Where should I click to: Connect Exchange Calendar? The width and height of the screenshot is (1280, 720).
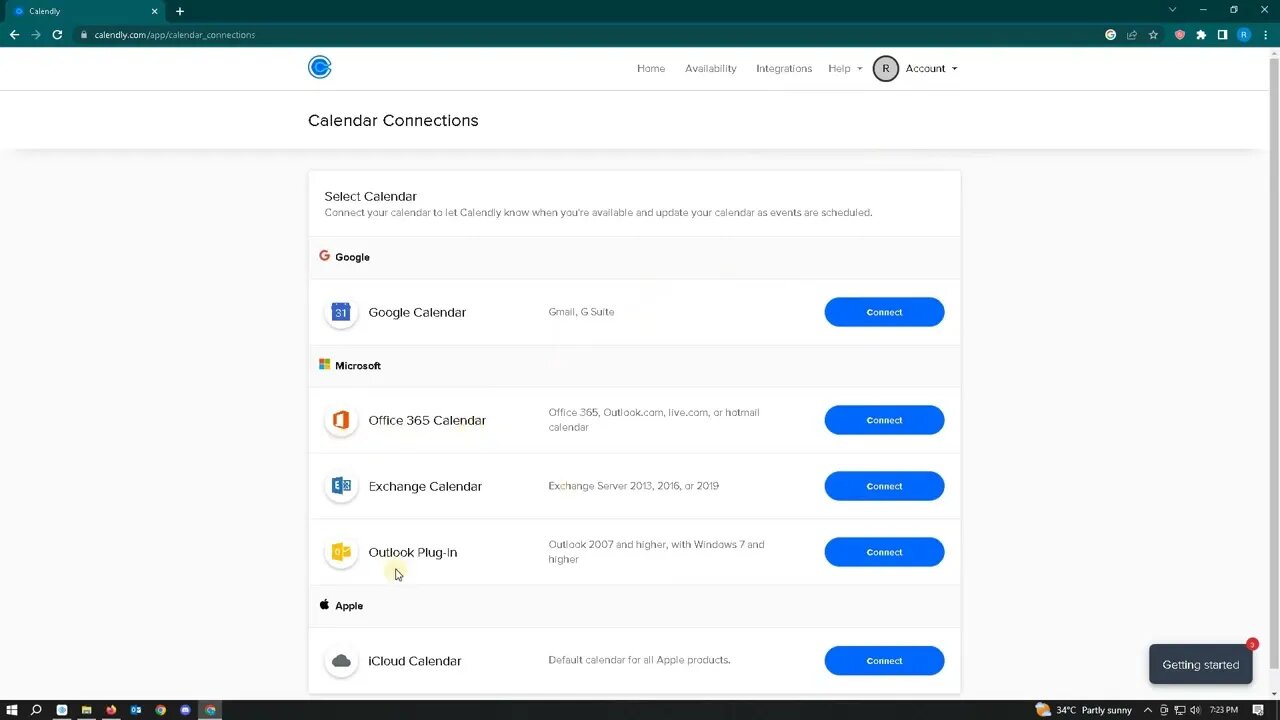[x=884, y=486]
